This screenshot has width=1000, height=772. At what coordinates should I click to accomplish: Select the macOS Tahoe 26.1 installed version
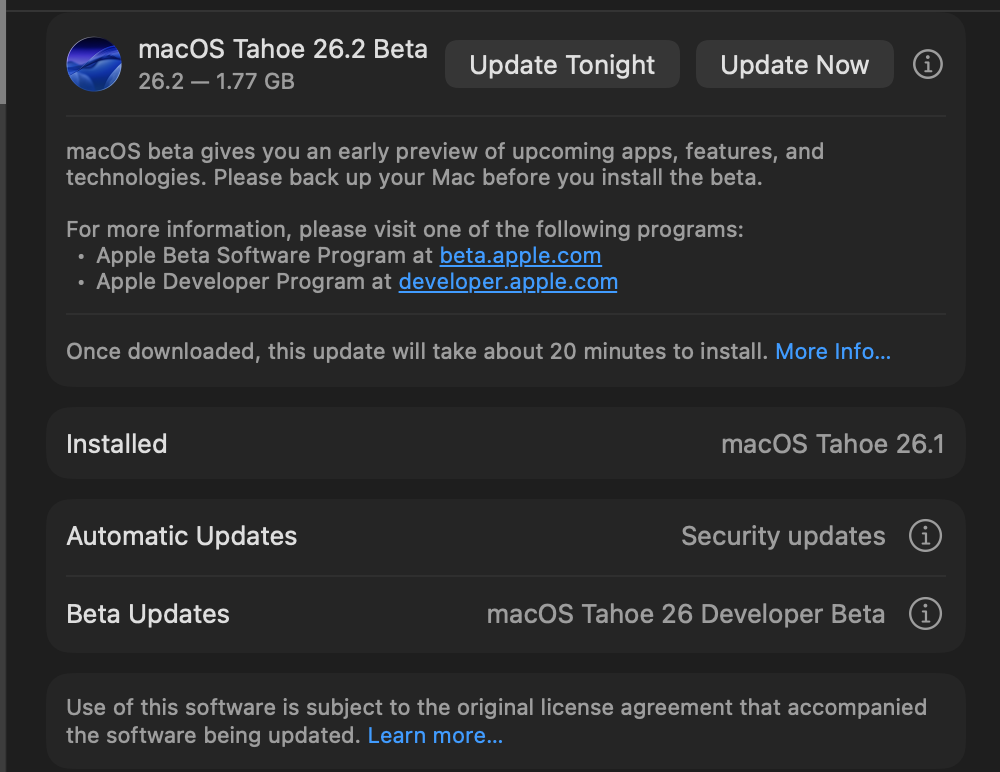point(832,444)
